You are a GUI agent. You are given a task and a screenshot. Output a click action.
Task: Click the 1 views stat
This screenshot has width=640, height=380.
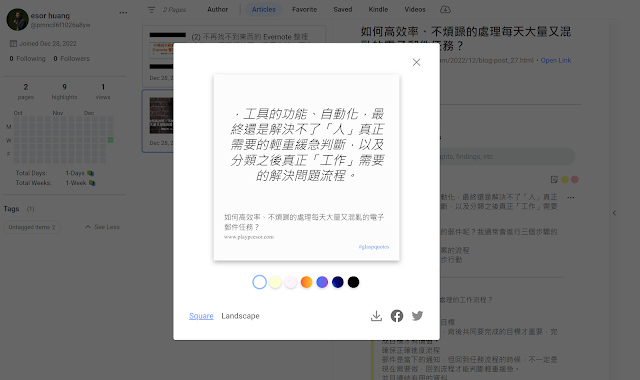coord(103,91)
